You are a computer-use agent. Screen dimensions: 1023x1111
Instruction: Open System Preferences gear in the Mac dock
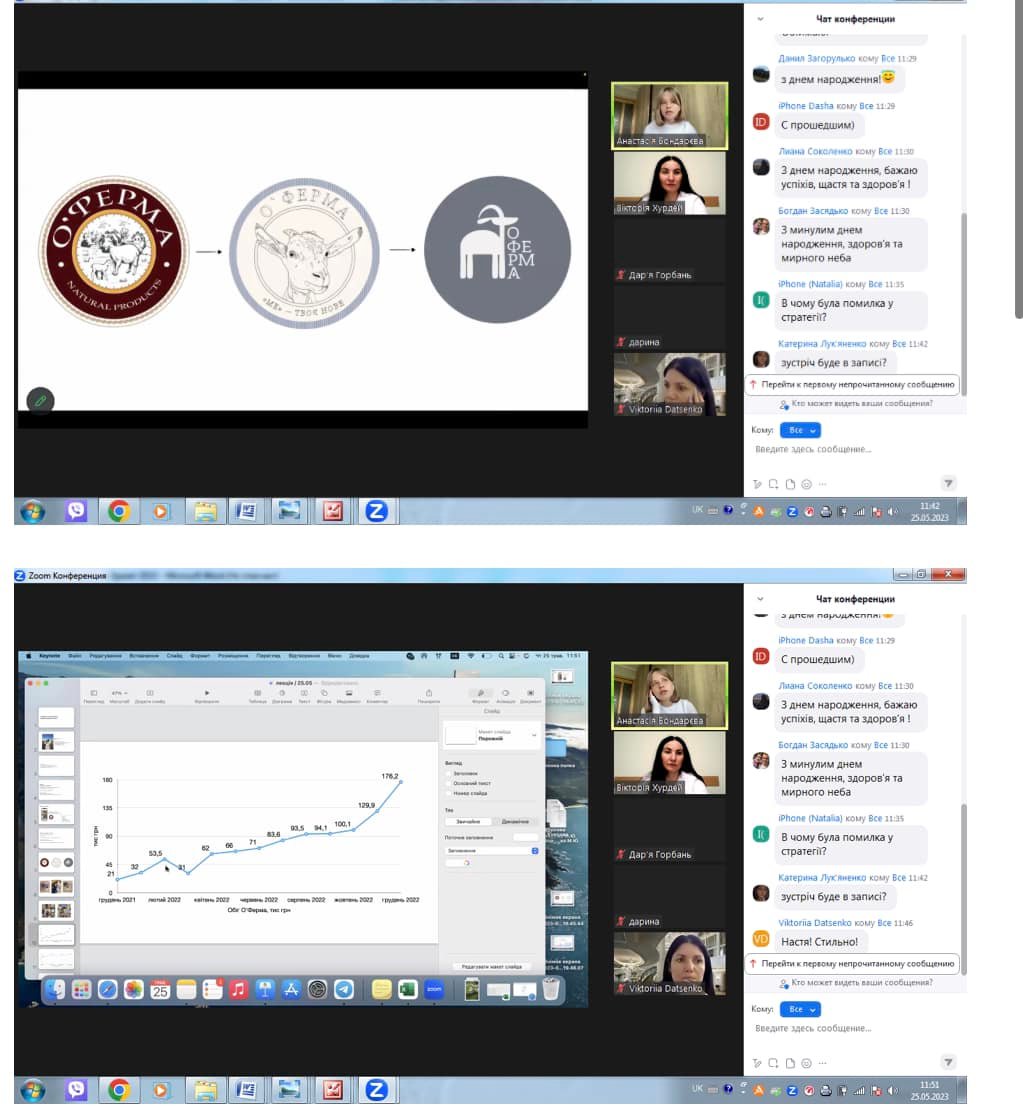(317, 989)
